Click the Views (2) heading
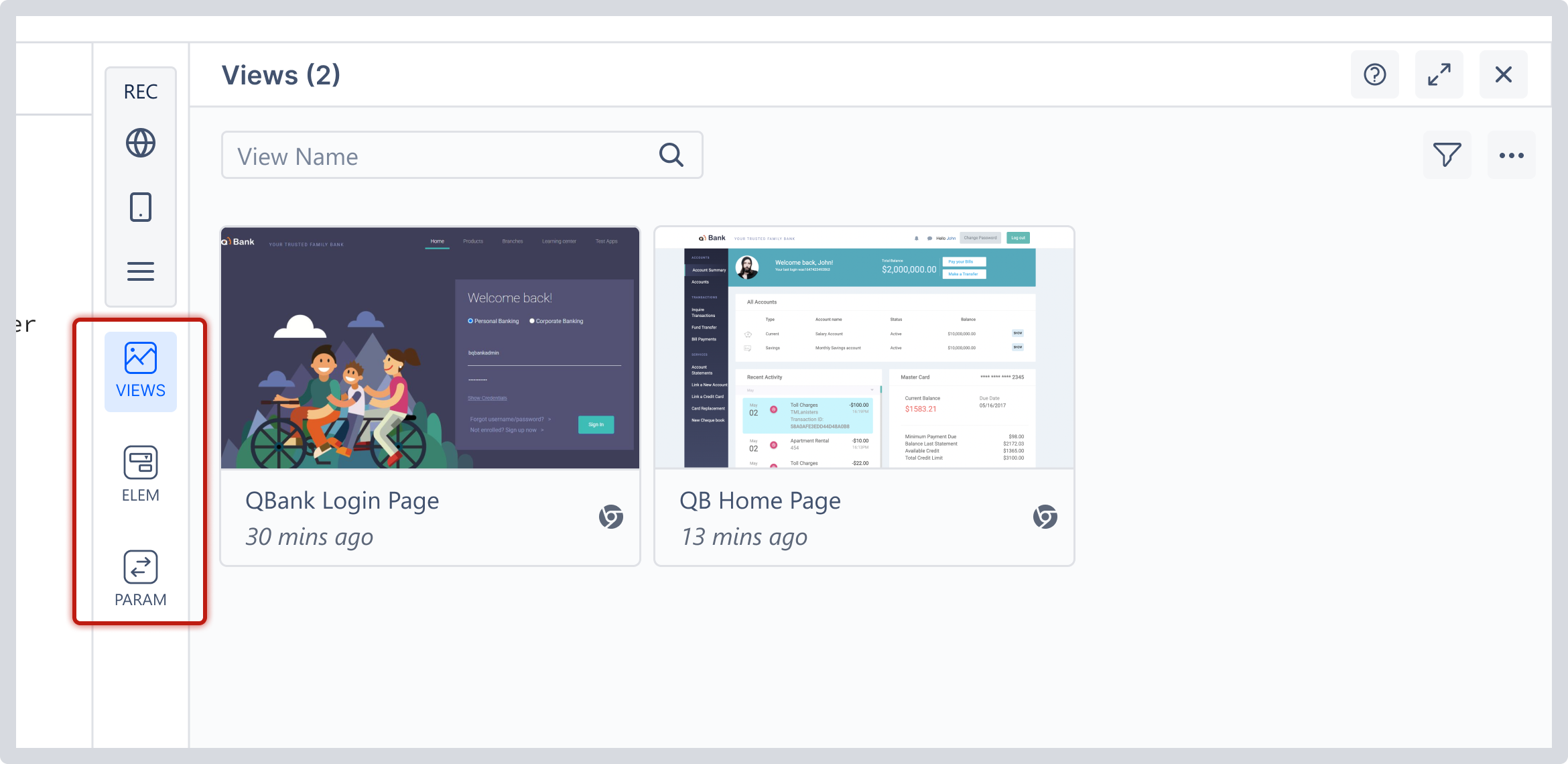The height and width of the screenshot is (764, 1568). pos(281,75)
